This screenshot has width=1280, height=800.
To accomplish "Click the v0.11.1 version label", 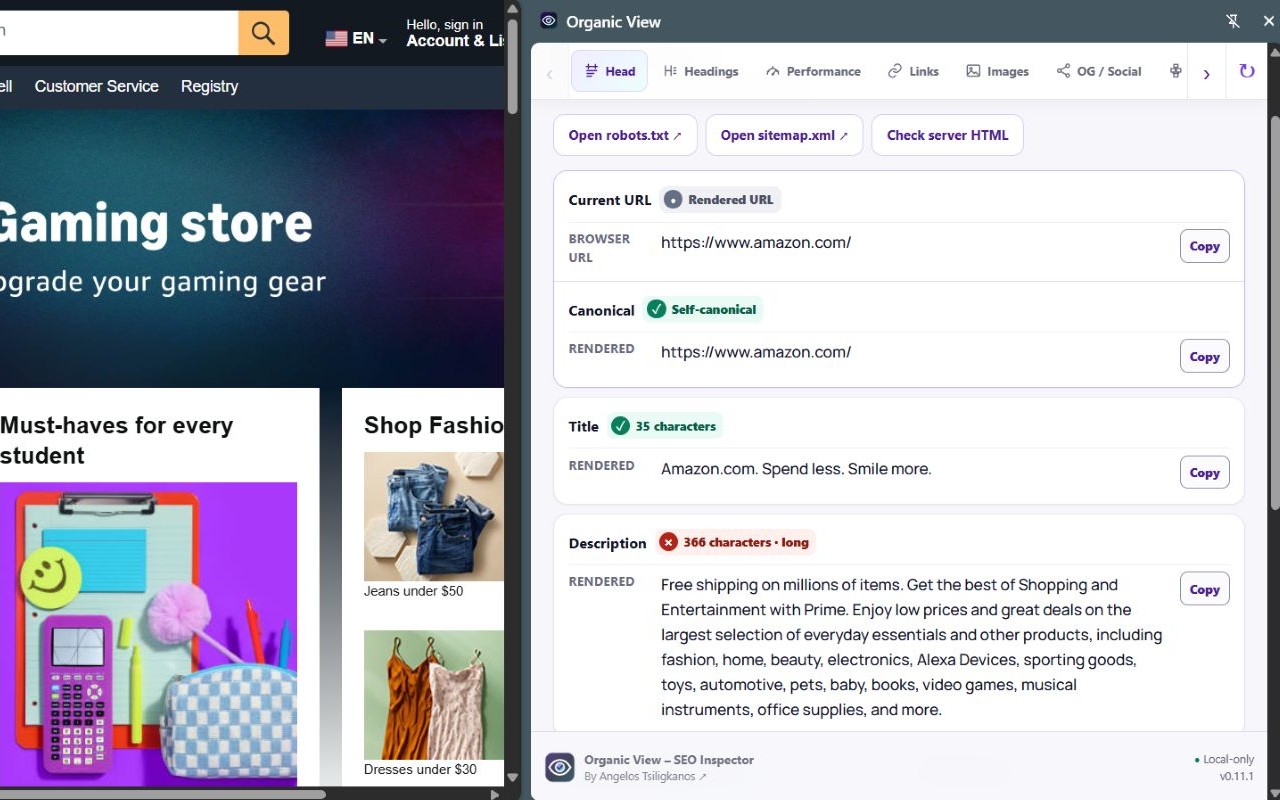I will [x=1236, y=776].
